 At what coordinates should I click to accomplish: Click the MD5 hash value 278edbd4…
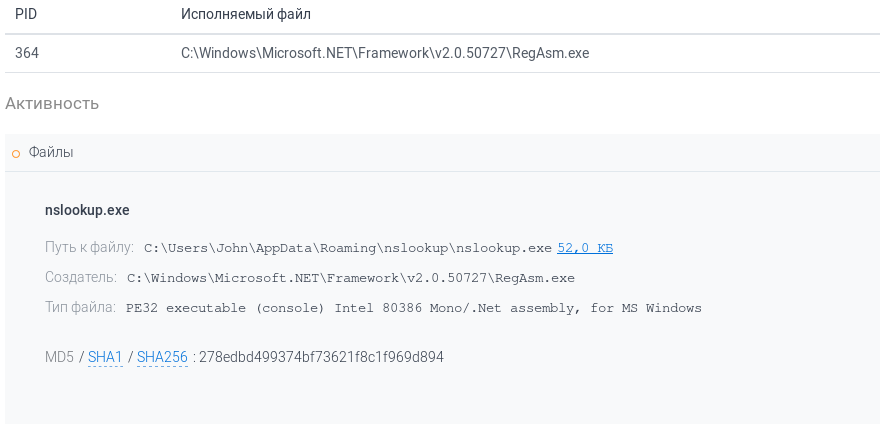321,356
